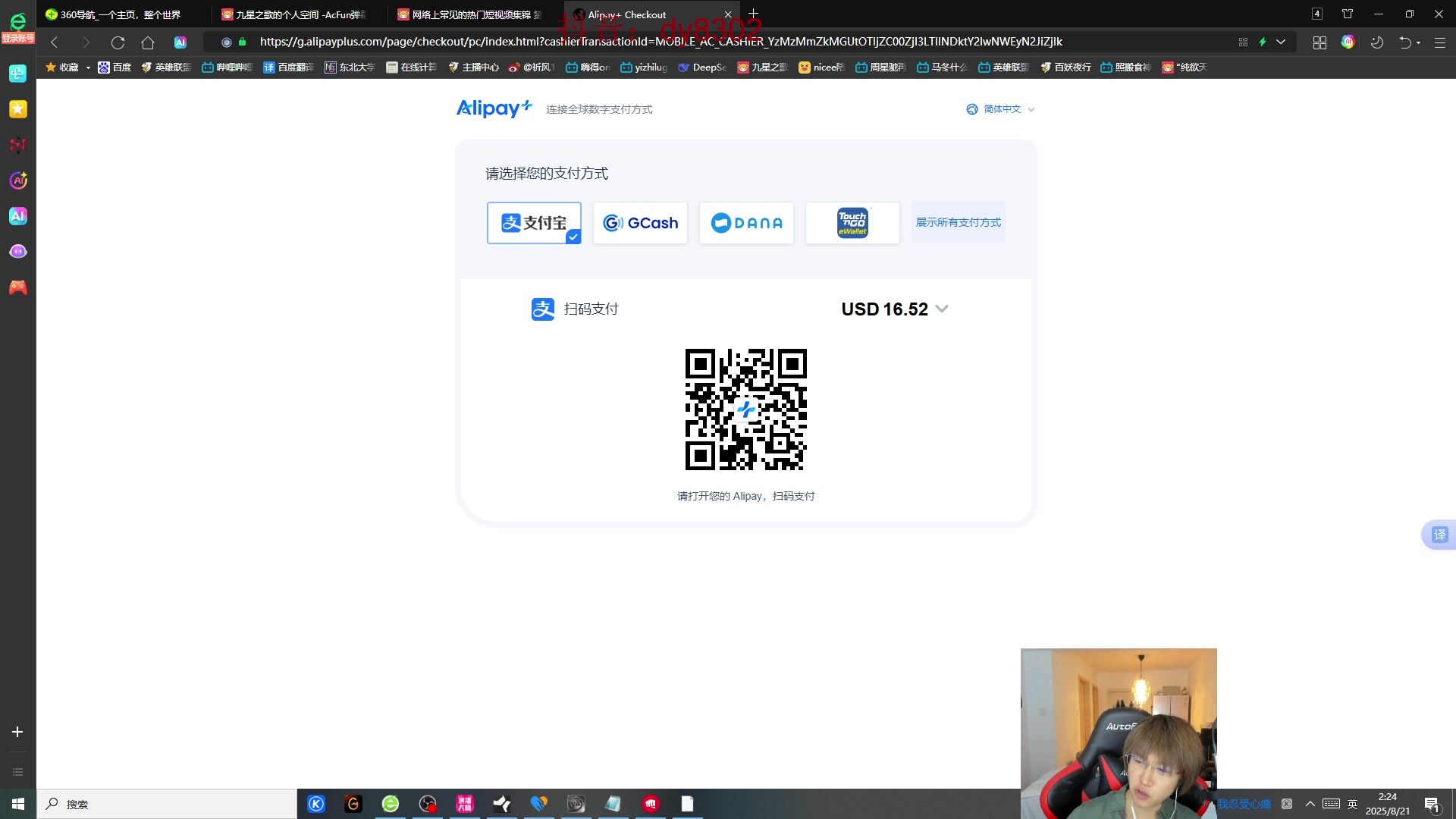The width and height of the screenshot is (1456, 819).
Task: Open the Windows Start menu
Action: 18,804
